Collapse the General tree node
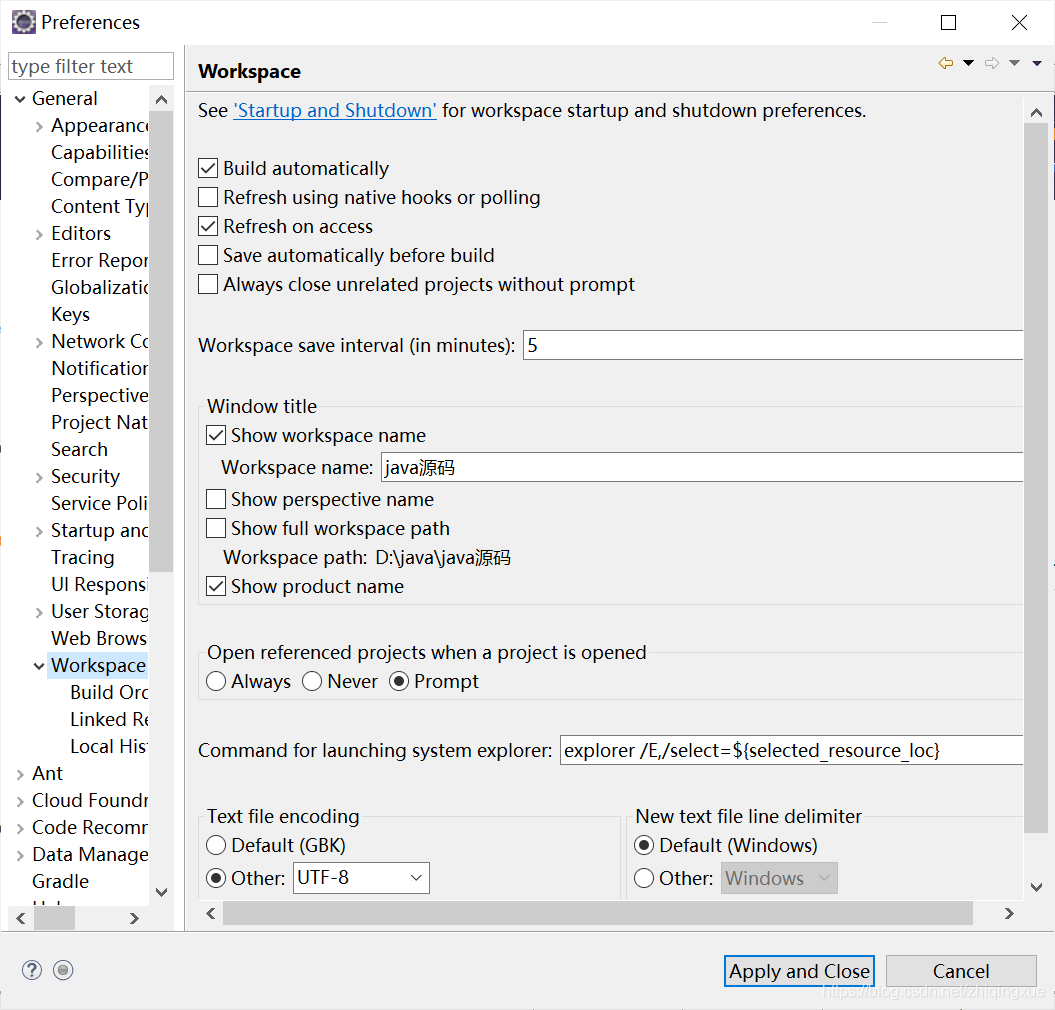The width and height of the screenshot is (1055, 1010). [x=20, y=99]
